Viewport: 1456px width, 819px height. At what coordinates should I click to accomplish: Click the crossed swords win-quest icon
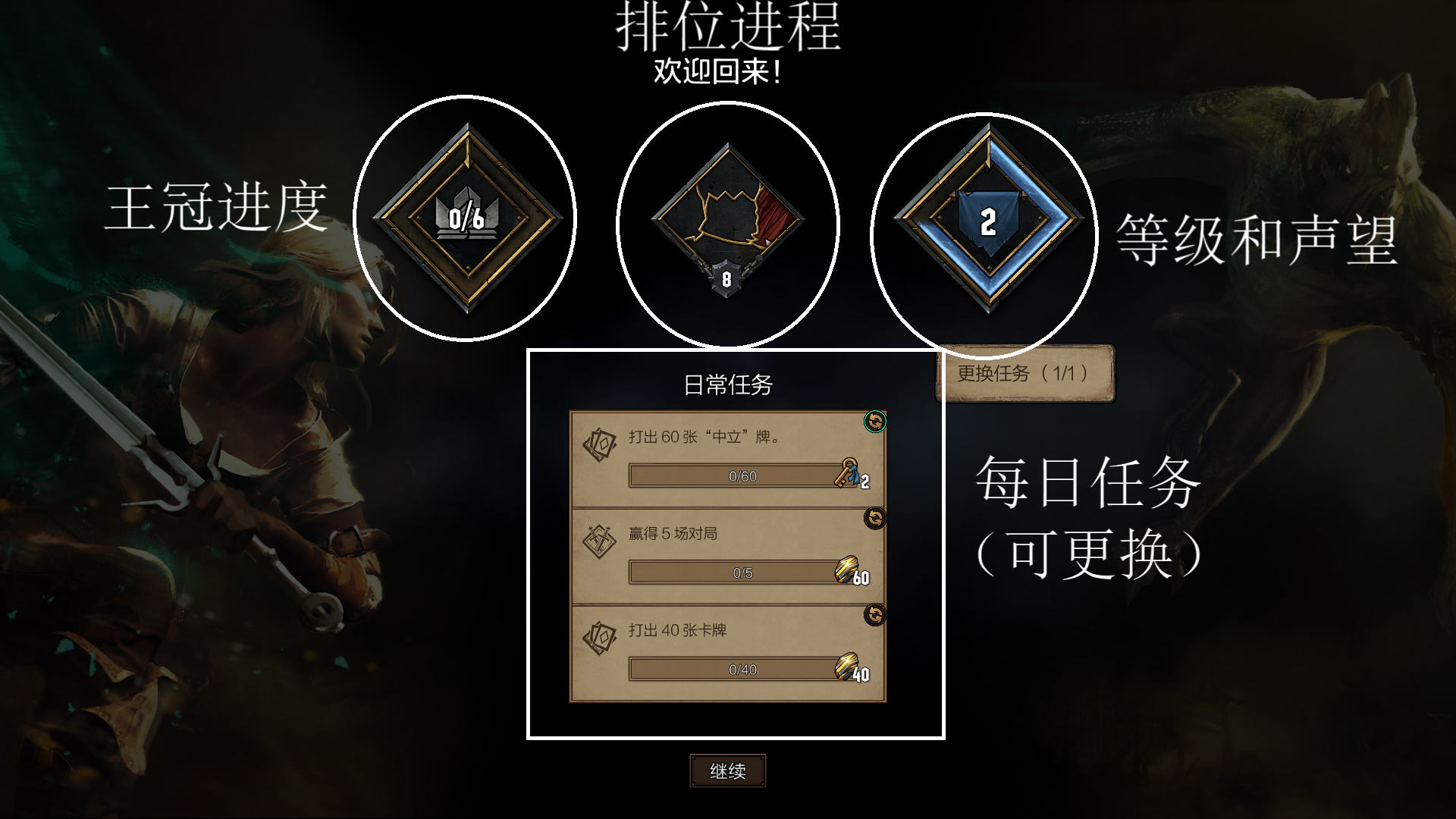coord(599,541)
